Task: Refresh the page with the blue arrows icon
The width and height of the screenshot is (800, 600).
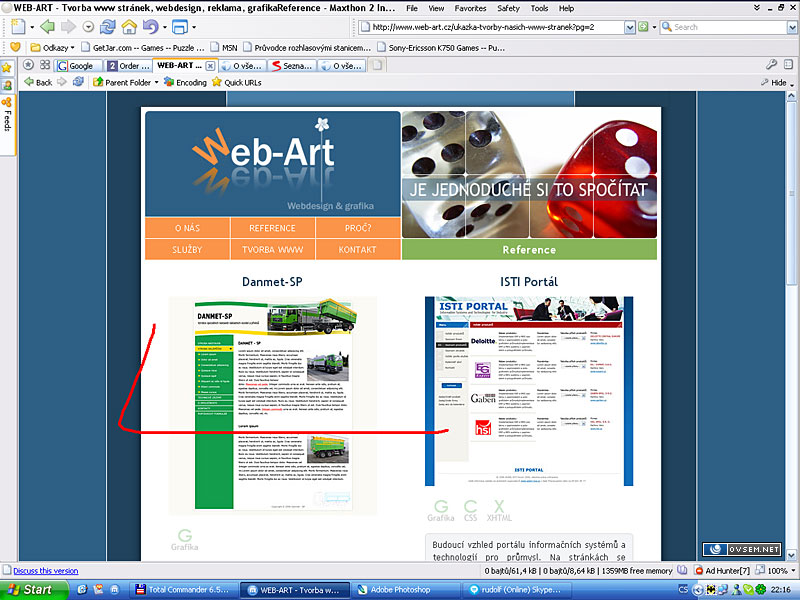Action: [x=108, y=27]
